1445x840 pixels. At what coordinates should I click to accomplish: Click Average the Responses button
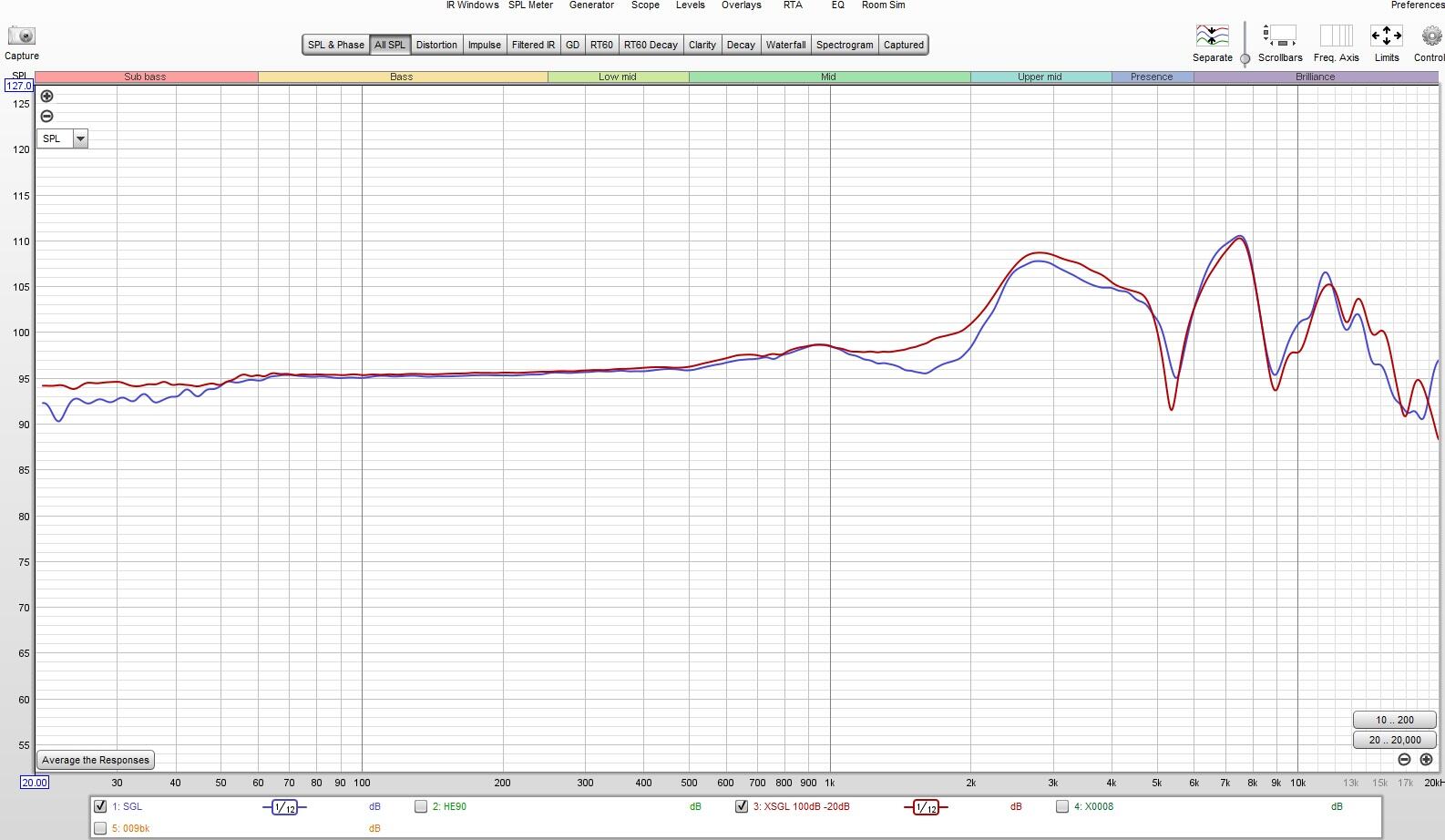[x=96, y=760]
